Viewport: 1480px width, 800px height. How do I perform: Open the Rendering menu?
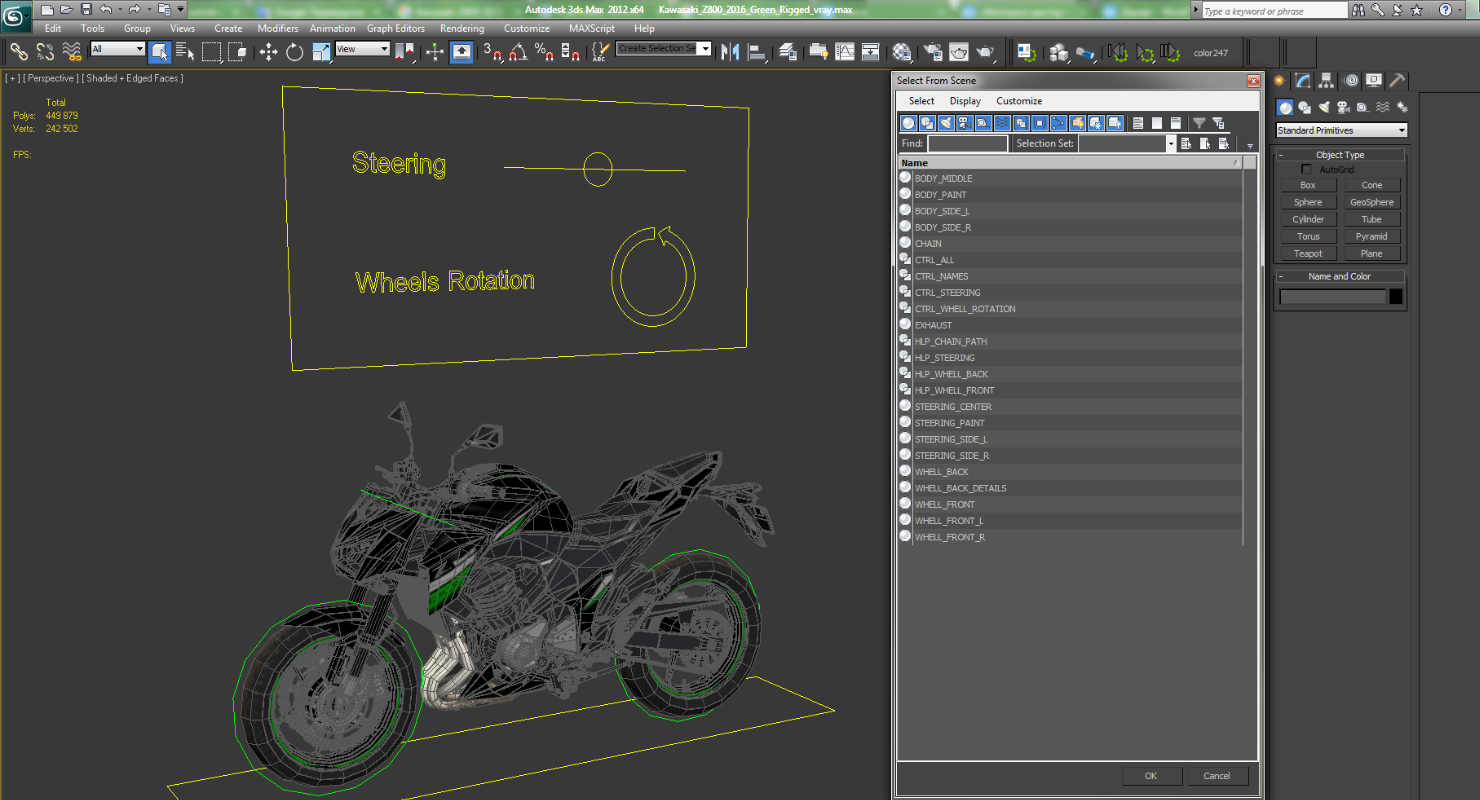(x=462, y=29)
